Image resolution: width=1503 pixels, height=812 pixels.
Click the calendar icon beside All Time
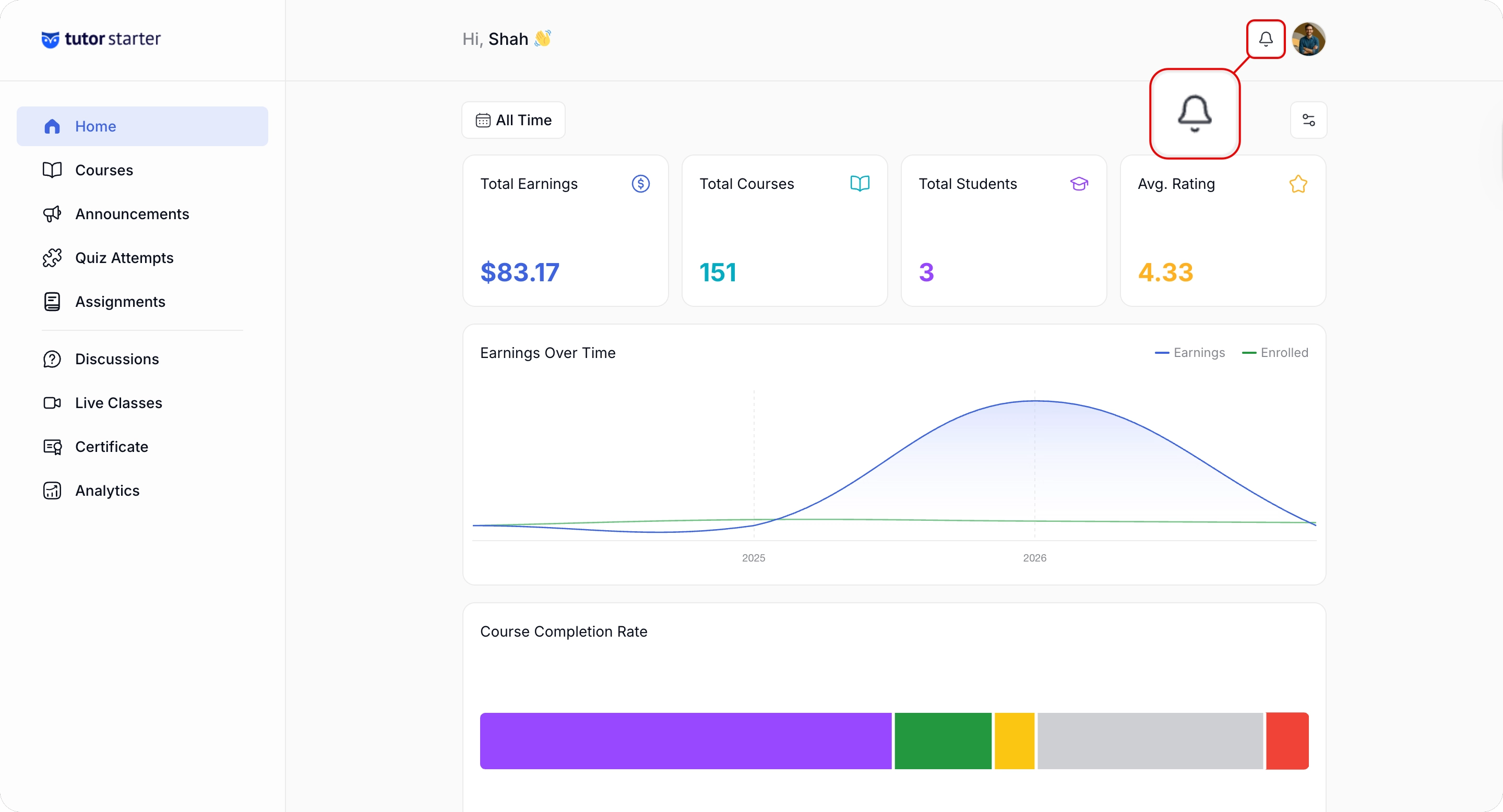483,120
